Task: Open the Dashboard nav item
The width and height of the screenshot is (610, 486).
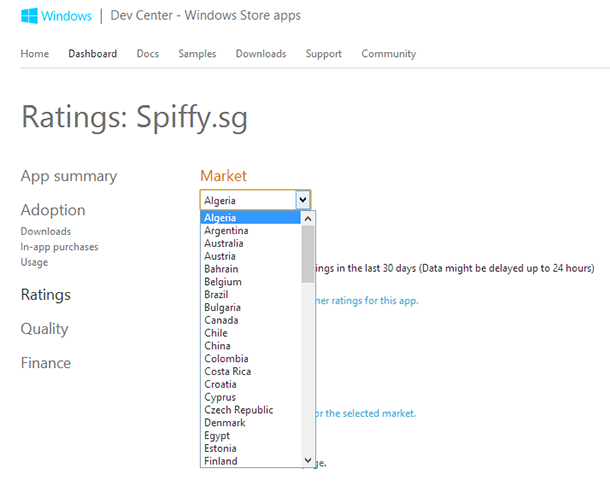Action: pos(93,54)
